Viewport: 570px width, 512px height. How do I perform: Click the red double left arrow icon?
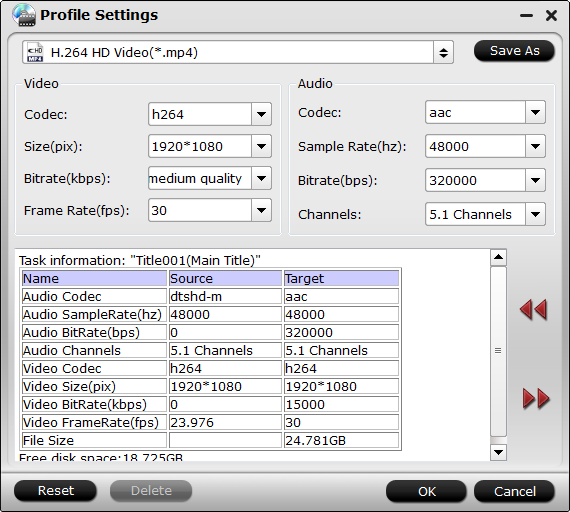coord(533,310)
